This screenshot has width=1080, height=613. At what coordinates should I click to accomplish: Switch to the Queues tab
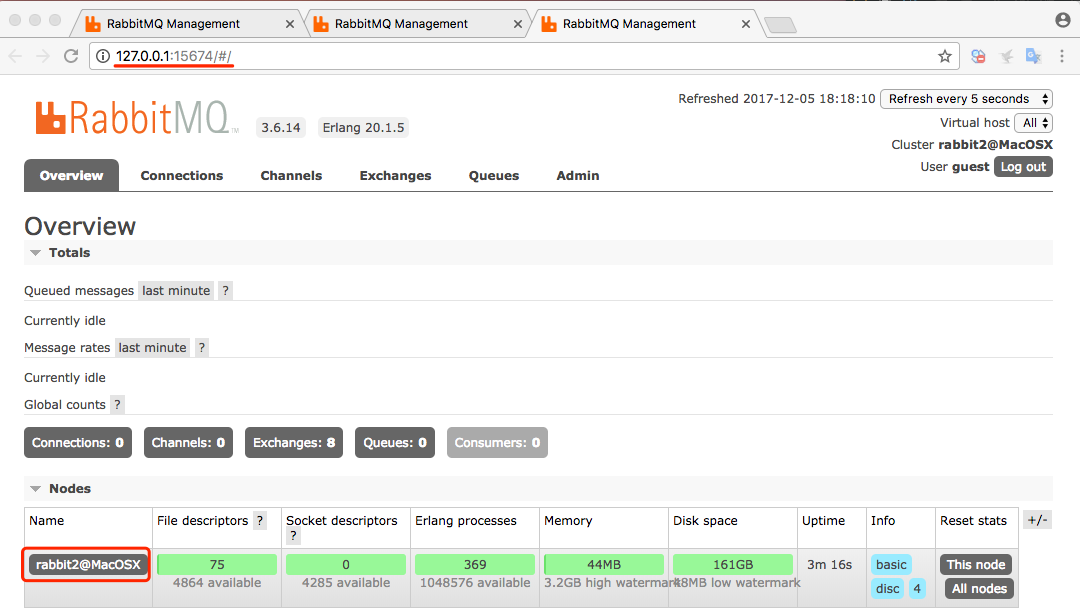tap(494, 176)
